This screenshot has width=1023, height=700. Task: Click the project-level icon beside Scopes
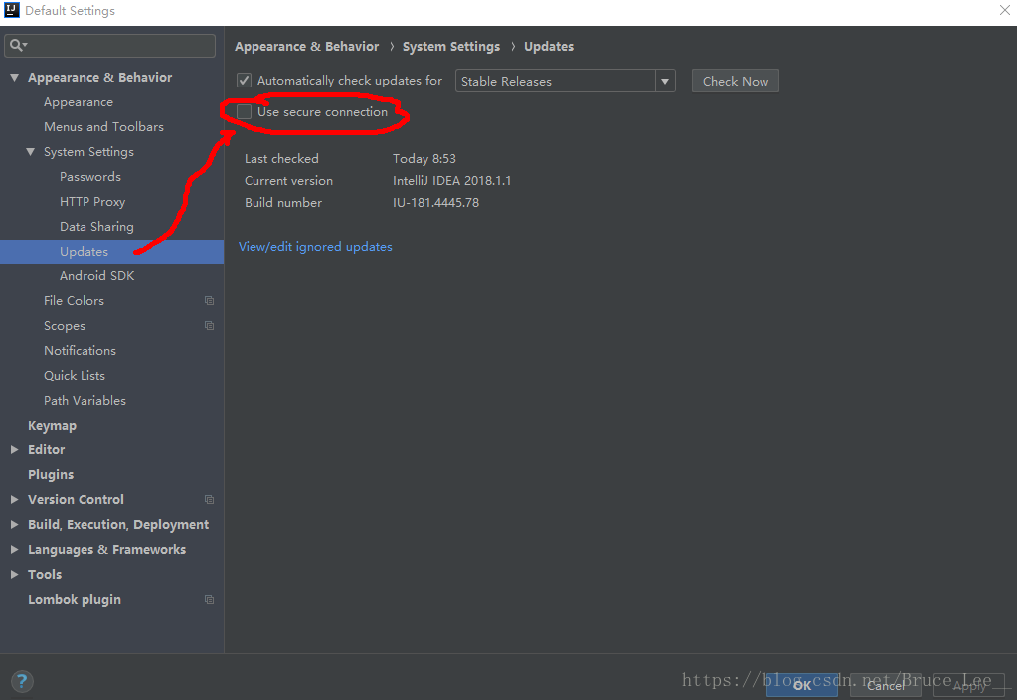click(x=209, y=326)
